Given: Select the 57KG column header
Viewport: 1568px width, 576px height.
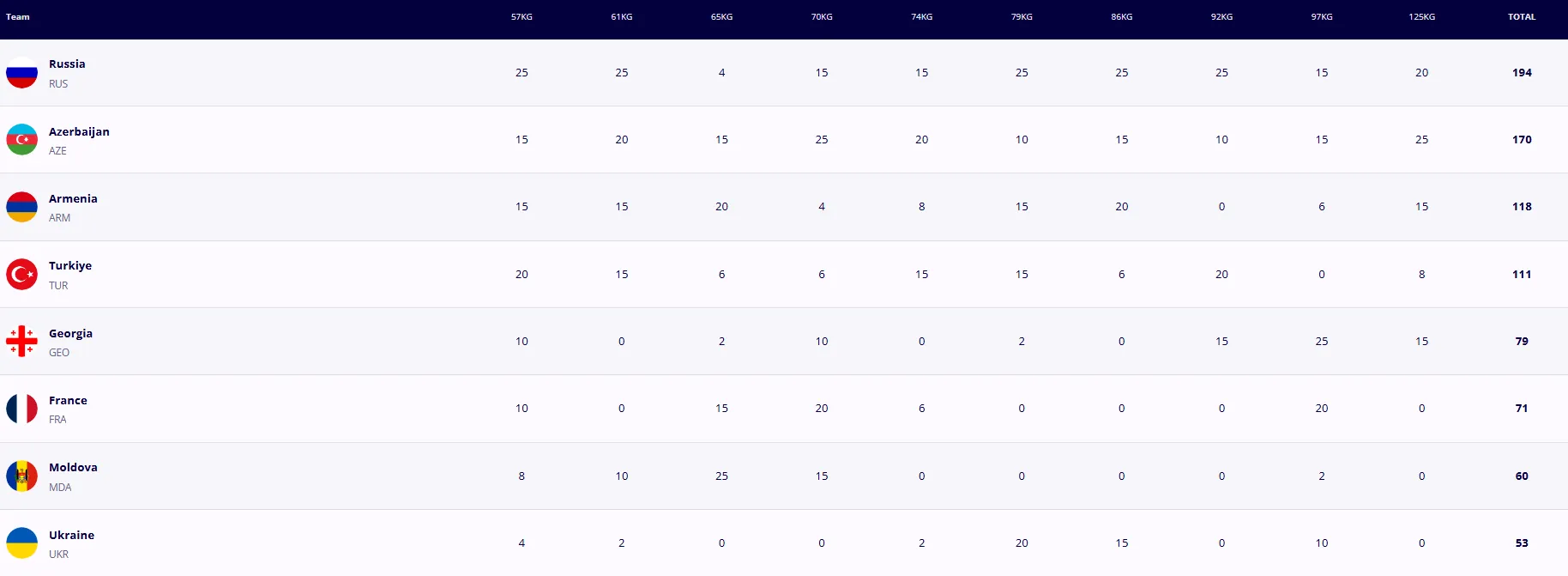Looking at the screenshot, I should pyautogui.click(x=522, y=17).
